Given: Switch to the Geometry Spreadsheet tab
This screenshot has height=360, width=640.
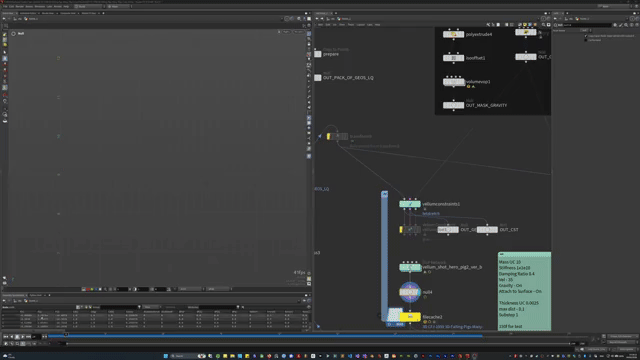Looking at the screenshot, I should (13, 295).
